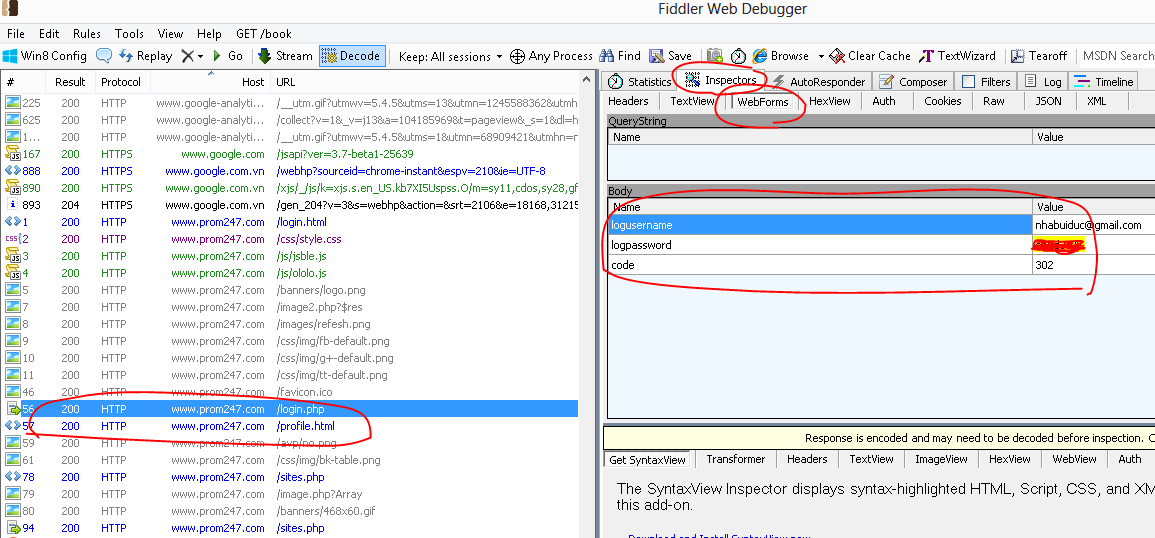Screen dimensions: 1155x538
Task: Click the Win8 Config toolbar button
Action: [45, 56]
